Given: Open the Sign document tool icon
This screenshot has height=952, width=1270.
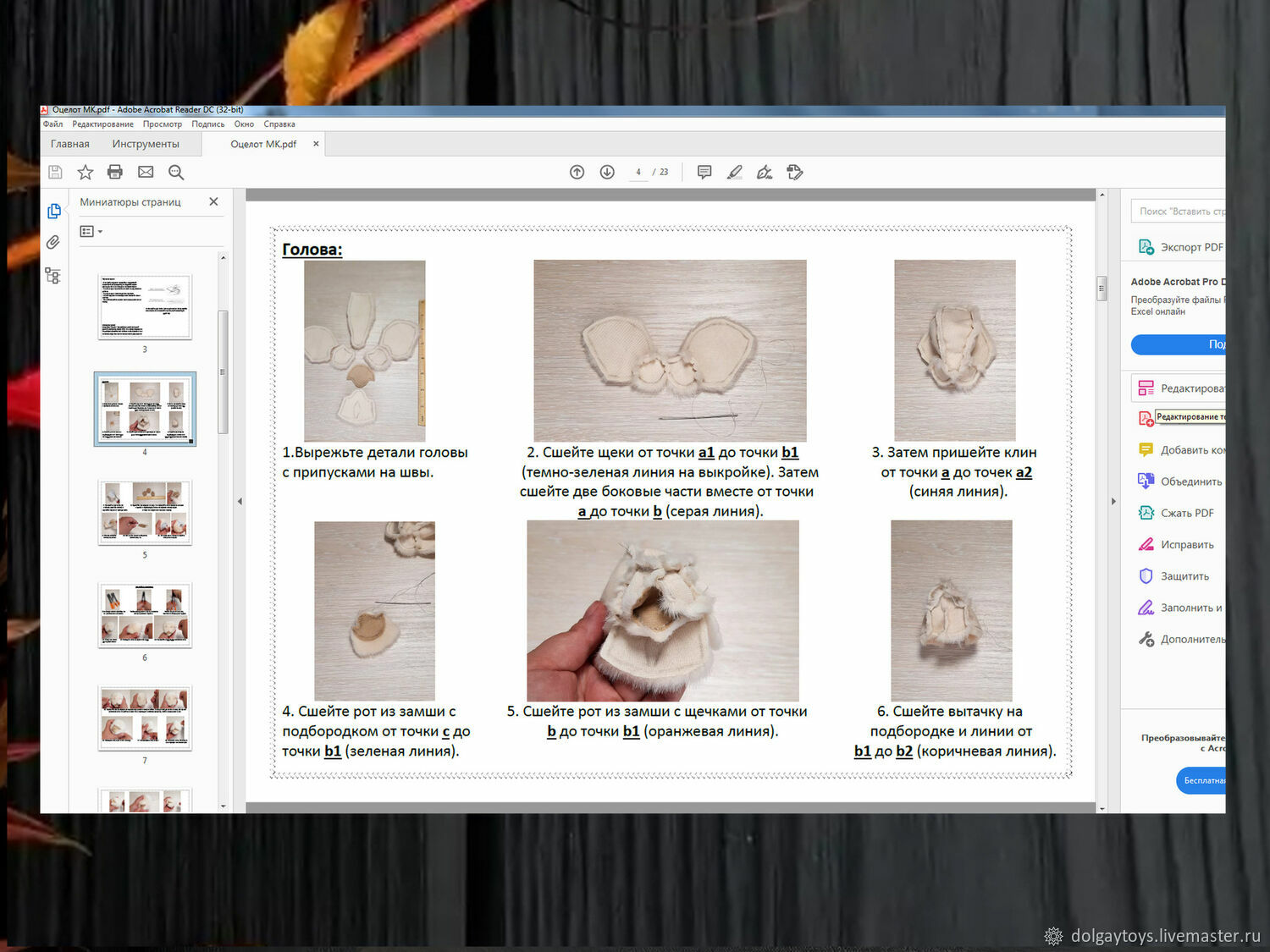Looking at the screenshot, I should (765, 173).
